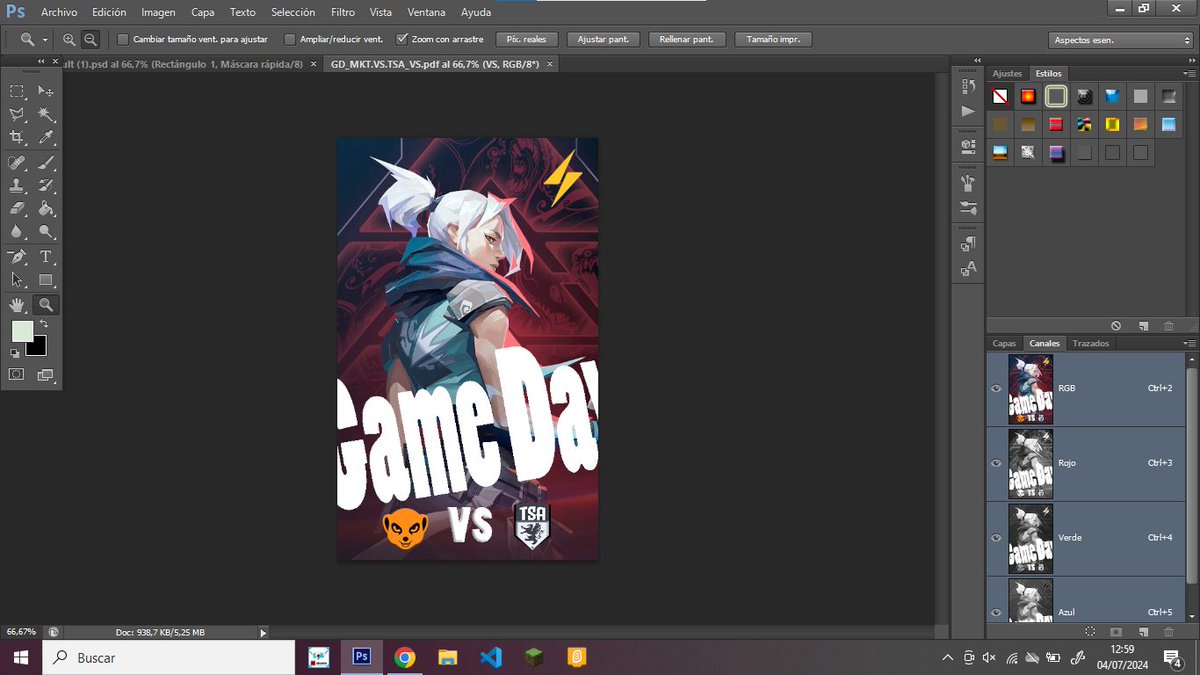Select the Horizontal Type tool
This screenshot has width=1200, height=675.
(46, 257)
